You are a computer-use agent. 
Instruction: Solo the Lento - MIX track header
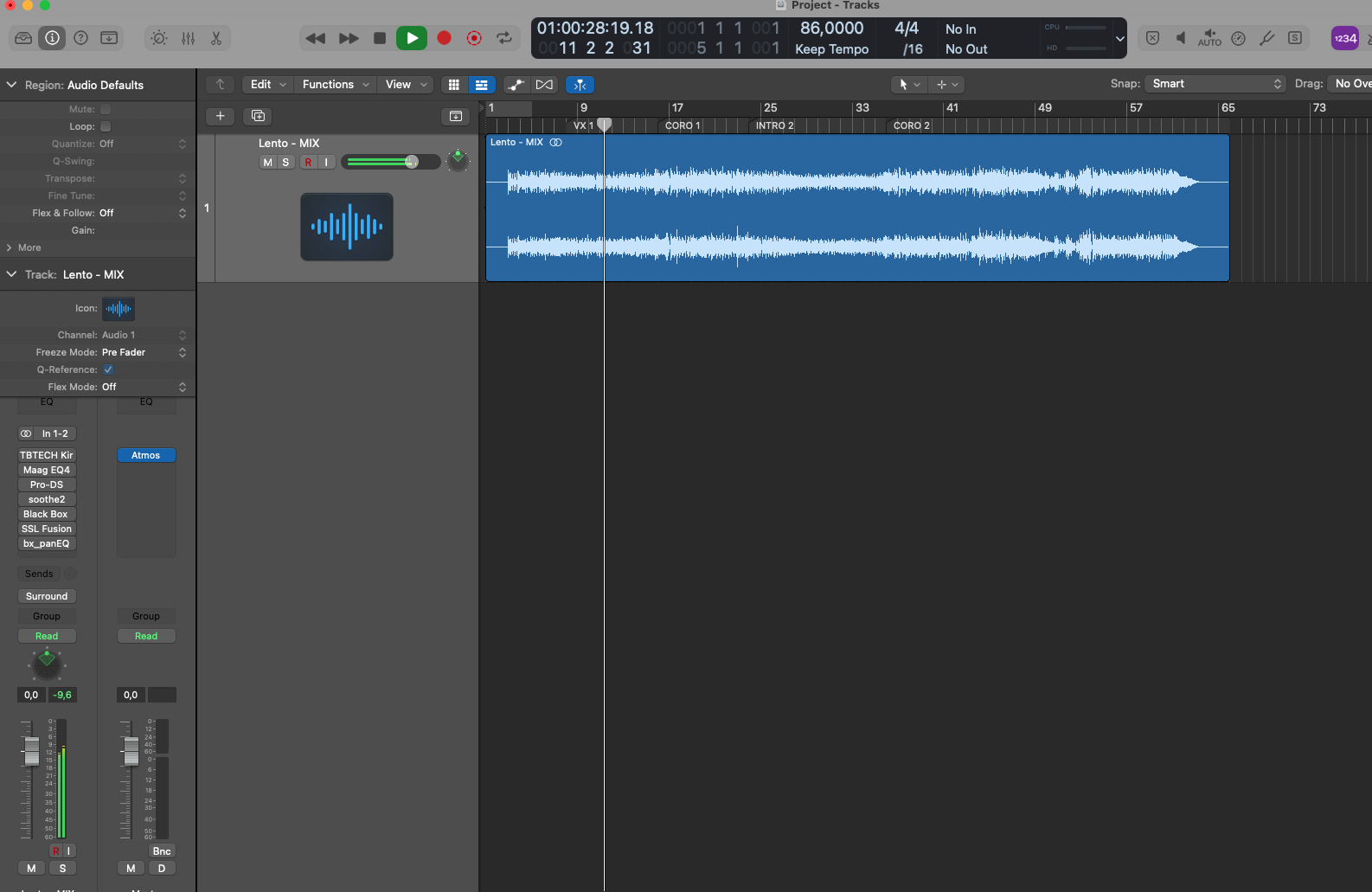coord(285,162)
